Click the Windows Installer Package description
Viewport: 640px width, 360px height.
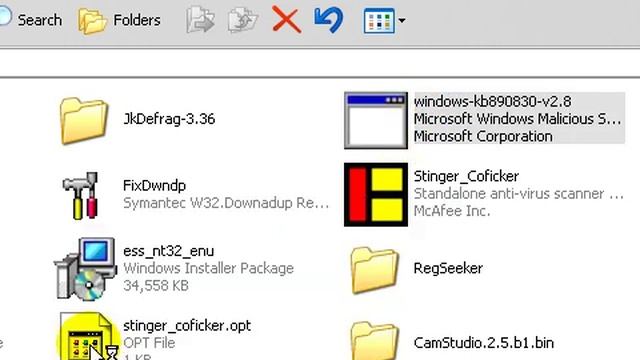coord(208,268)
